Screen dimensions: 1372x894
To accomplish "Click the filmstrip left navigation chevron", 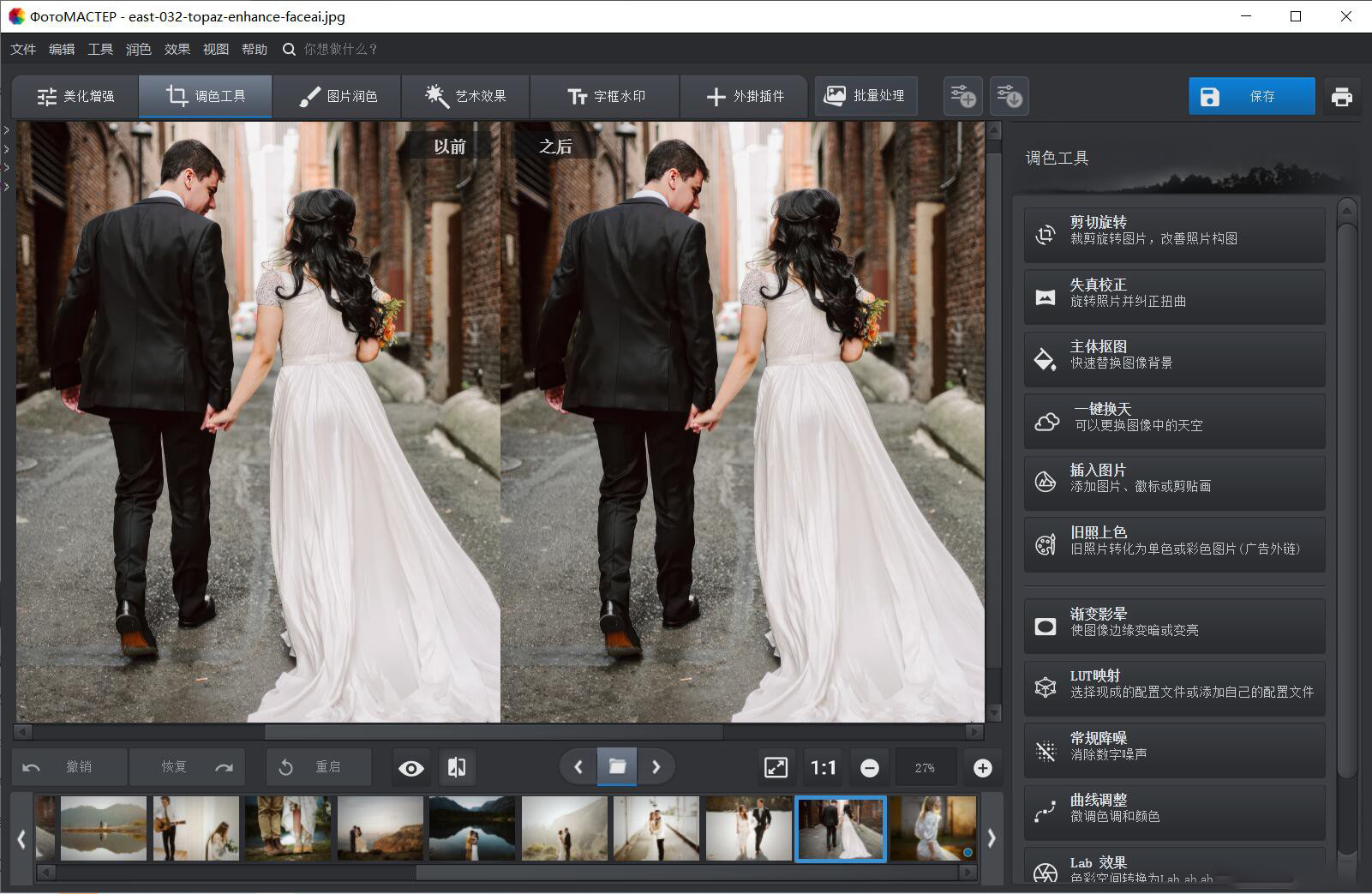I will [21, 839].
